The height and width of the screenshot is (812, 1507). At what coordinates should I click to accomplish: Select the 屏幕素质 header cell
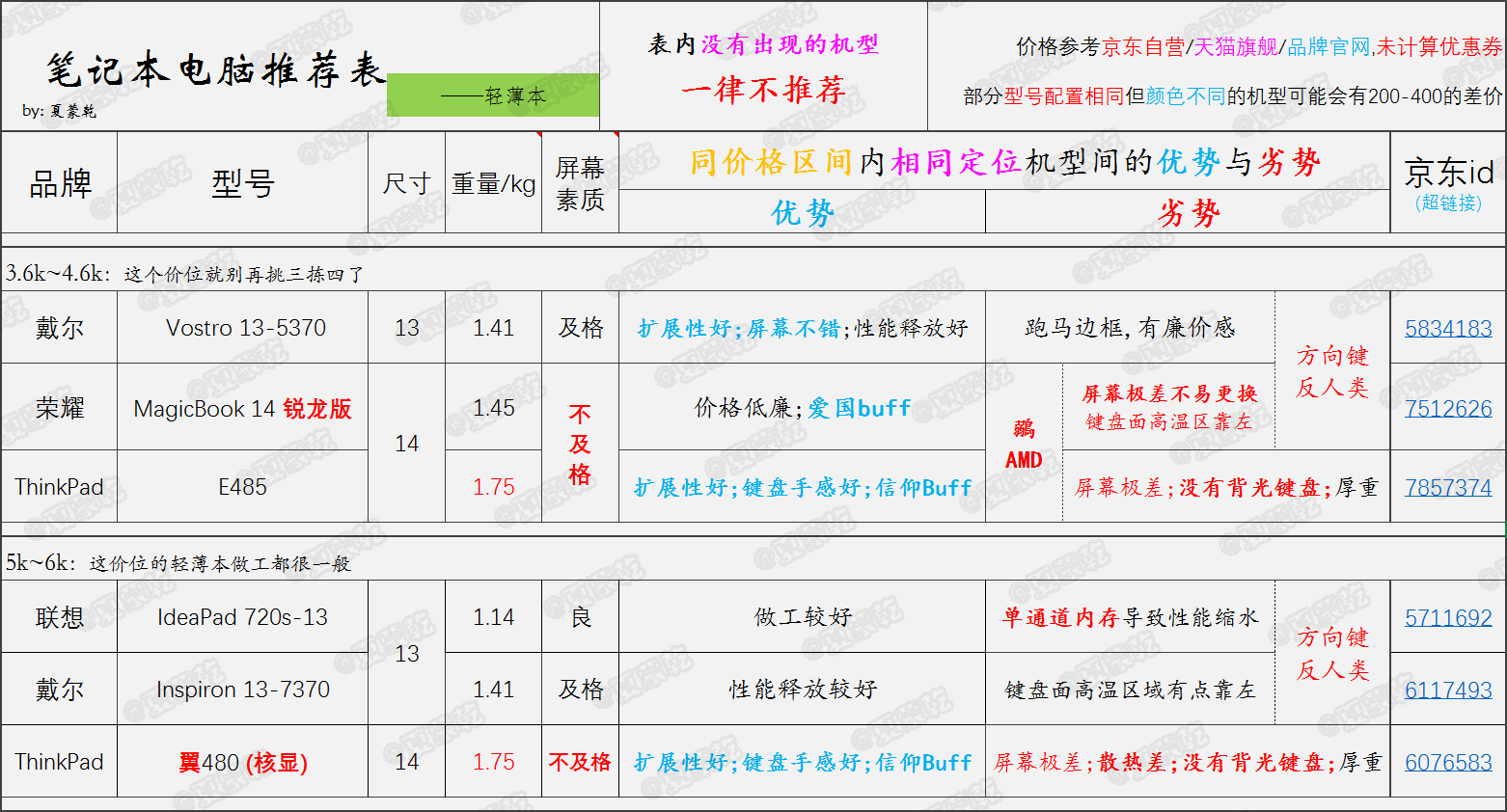580,183
